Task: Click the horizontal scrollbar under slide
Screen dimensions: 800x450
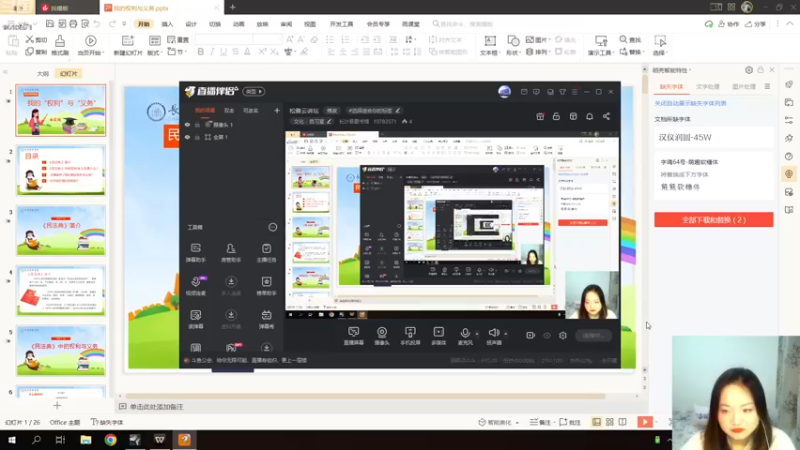Action: click(x=365, y=396)
